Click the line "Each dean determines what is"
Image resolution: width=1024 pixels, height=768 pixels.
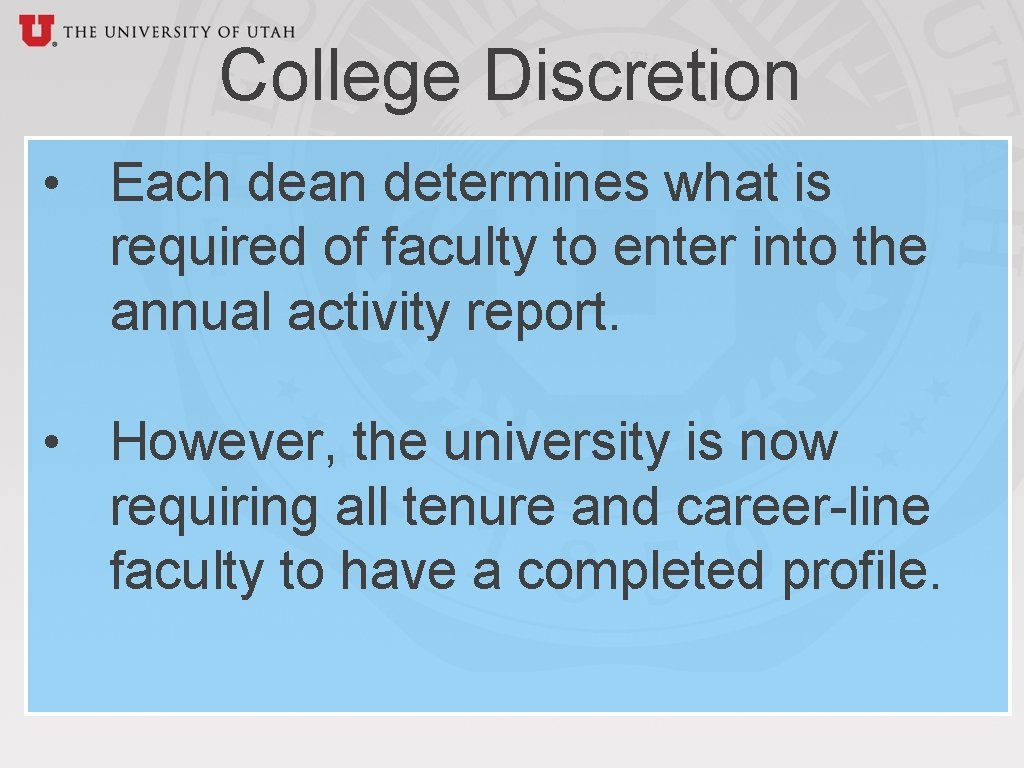point(470,184)
